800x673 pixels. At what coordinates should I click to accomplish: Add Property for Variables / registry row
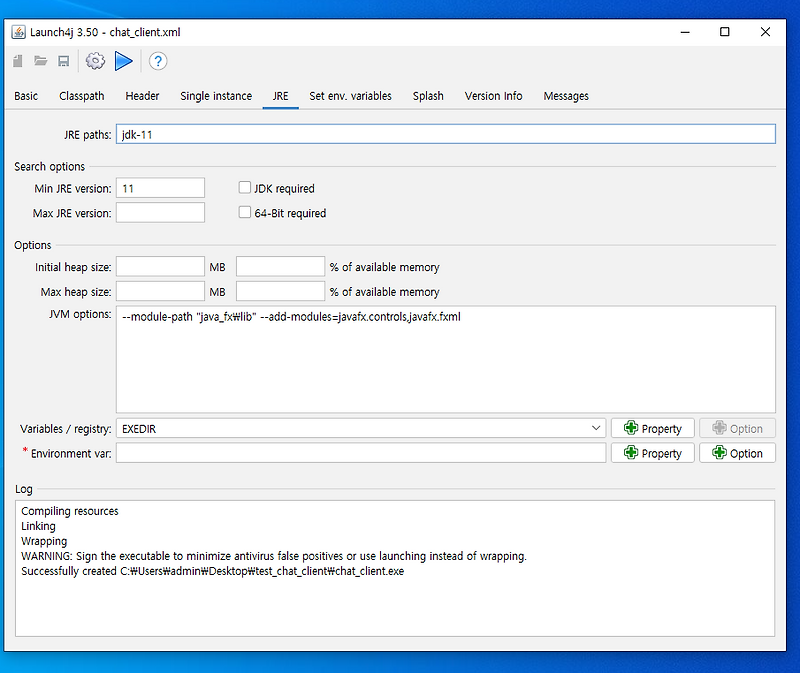point(653,428)
